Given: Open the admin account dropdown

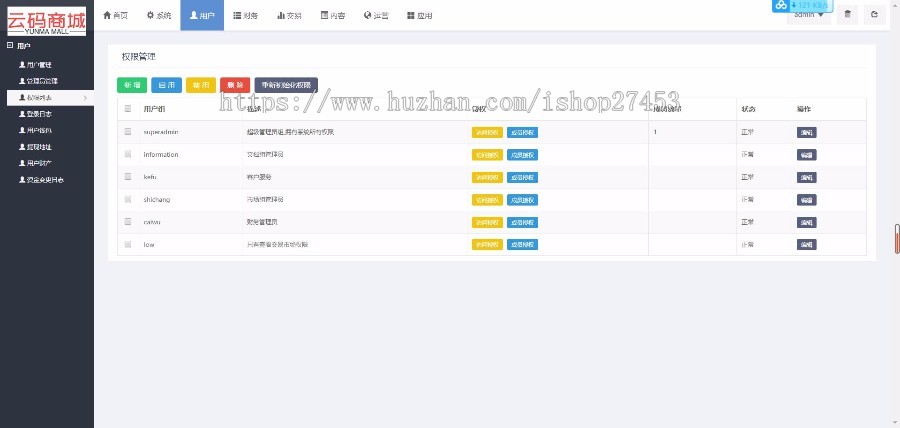Looking at the screenshot, I should 809,15.
